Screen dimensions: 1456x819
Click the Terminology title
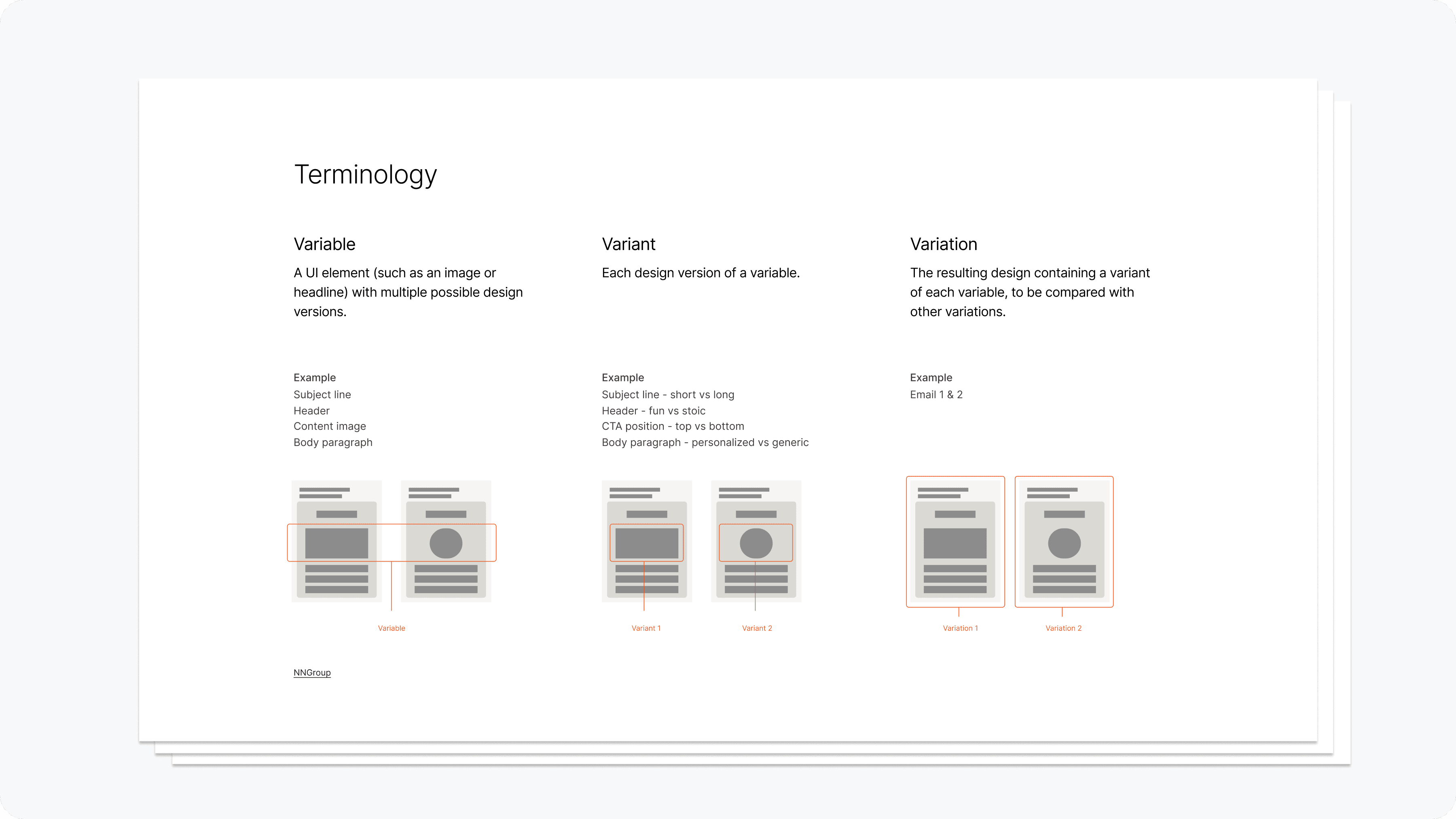(x=365, y=174)
